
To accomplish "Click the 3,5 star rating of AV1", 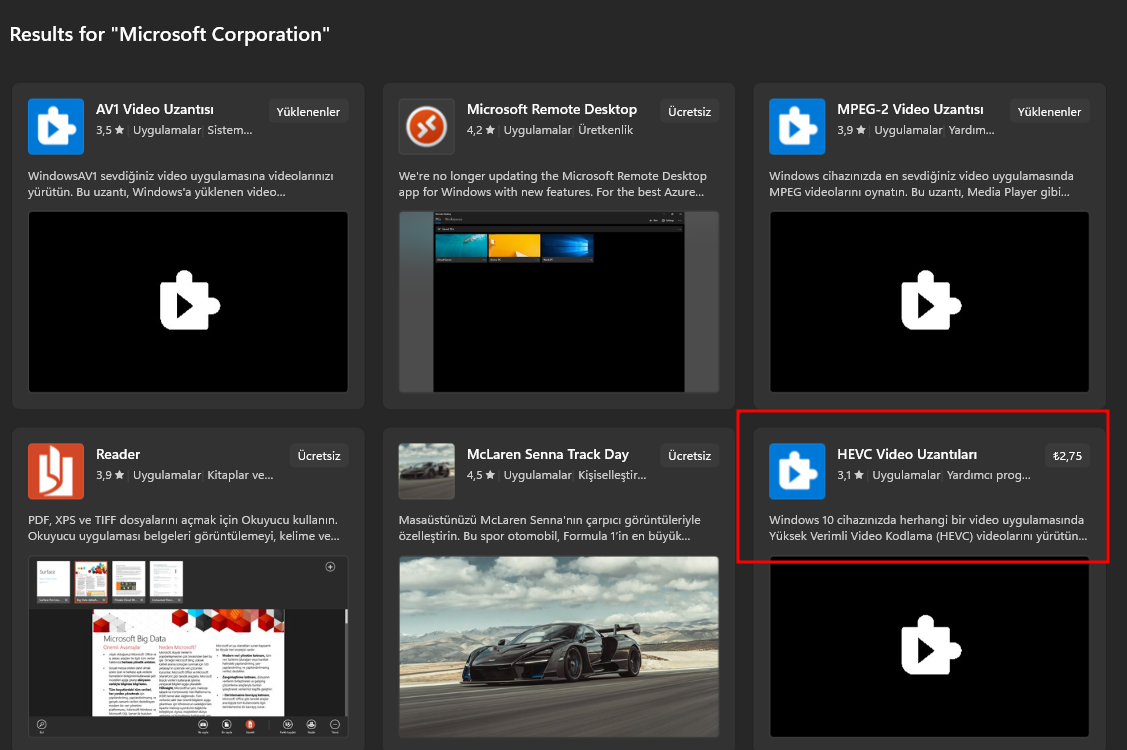I will 110,130.
